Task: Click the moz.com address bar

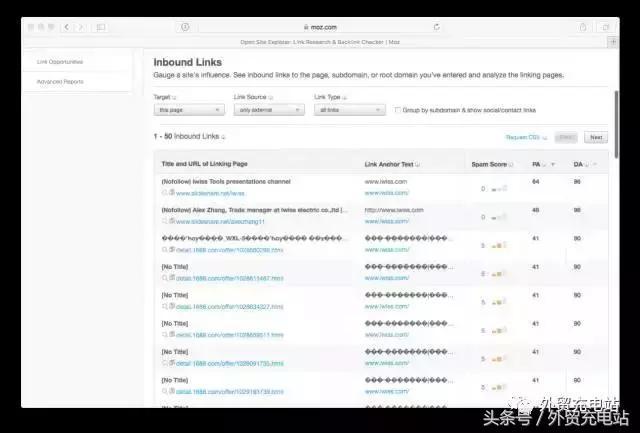Action: click(x=320, y=27)
